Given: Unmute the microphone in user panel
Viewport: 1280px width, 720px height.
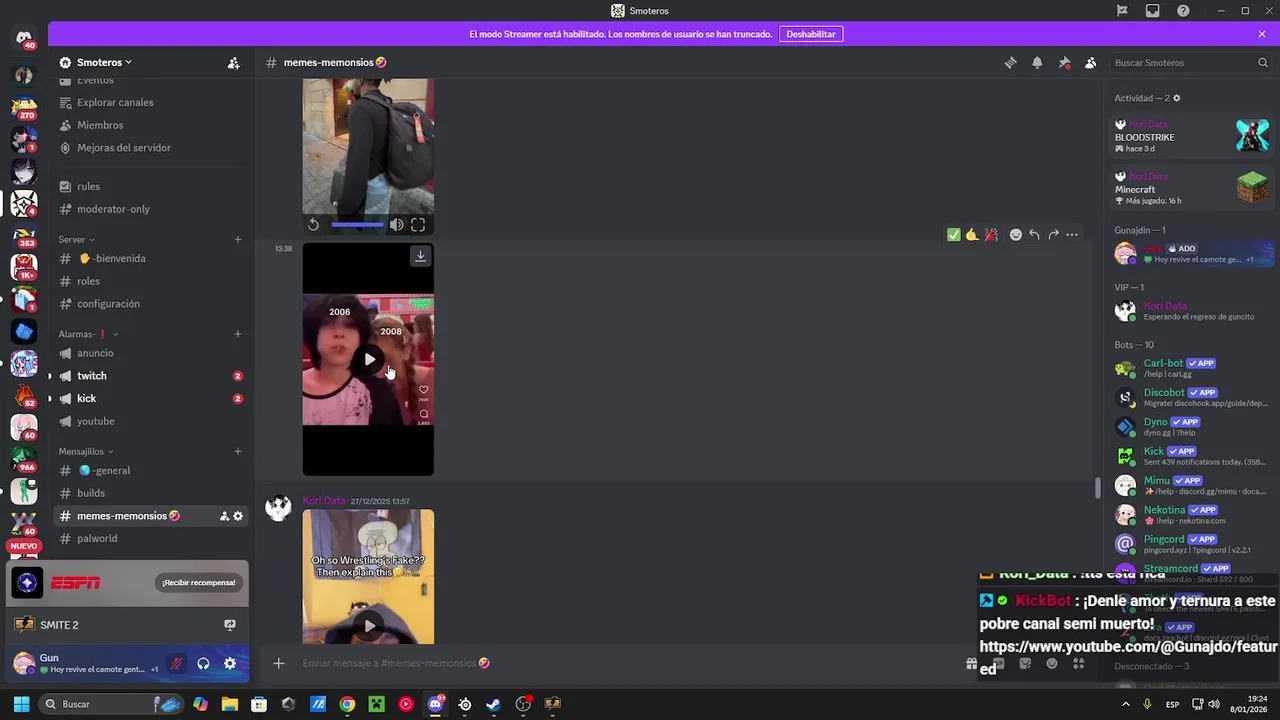Looking at the screenshot, I should click(176, 663).
